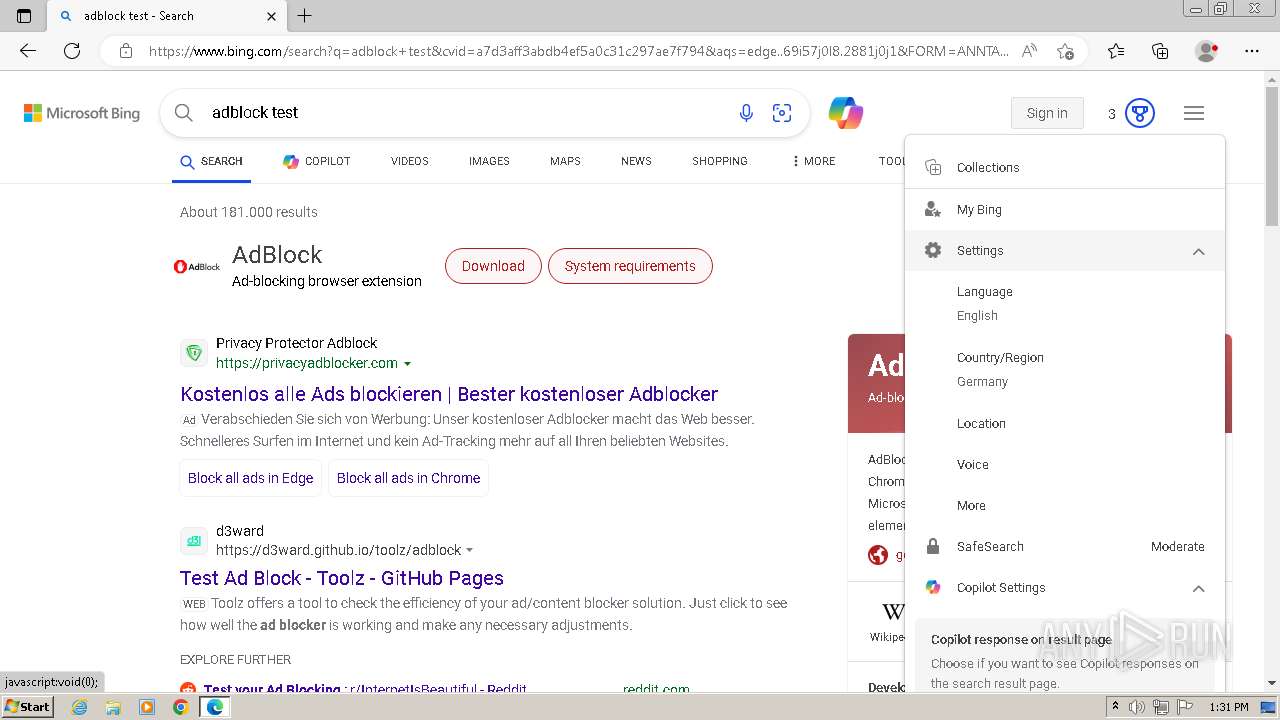Expand d3ward URL dropdown arrow
The height and width of the screenshot is (720, 1280).
tap(470, 550)
